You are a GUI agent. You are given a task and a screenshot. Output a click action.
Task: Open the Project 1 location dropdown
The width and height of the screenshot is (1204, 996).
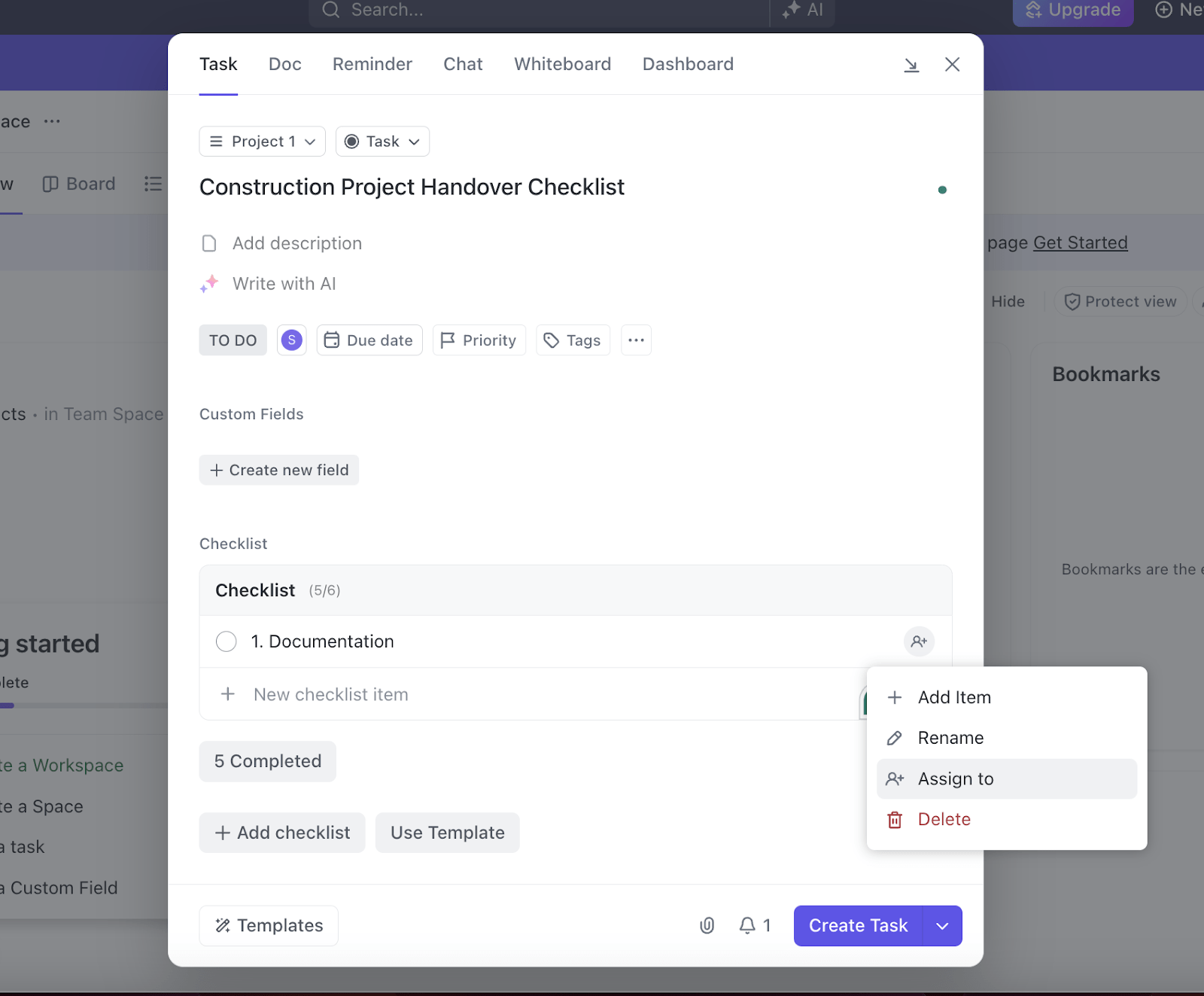261,141
